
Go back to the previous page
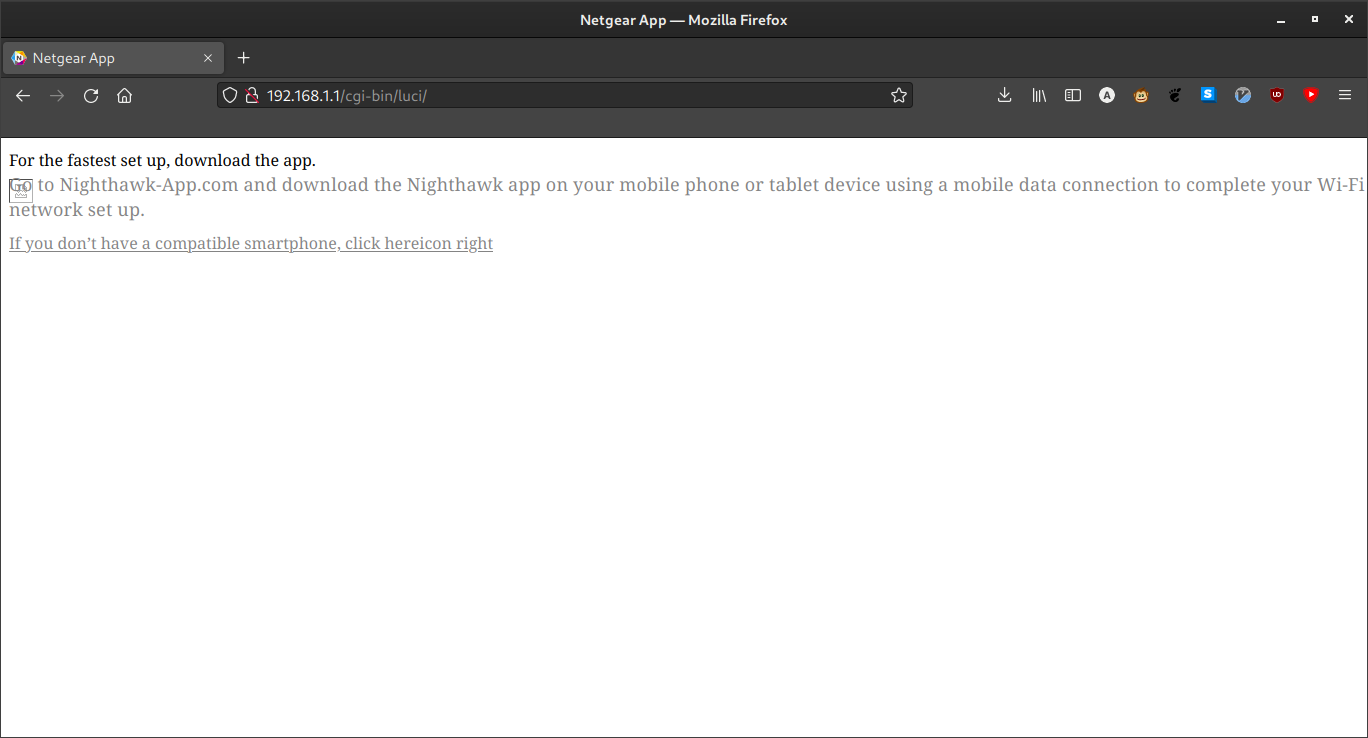click(23, 96)
